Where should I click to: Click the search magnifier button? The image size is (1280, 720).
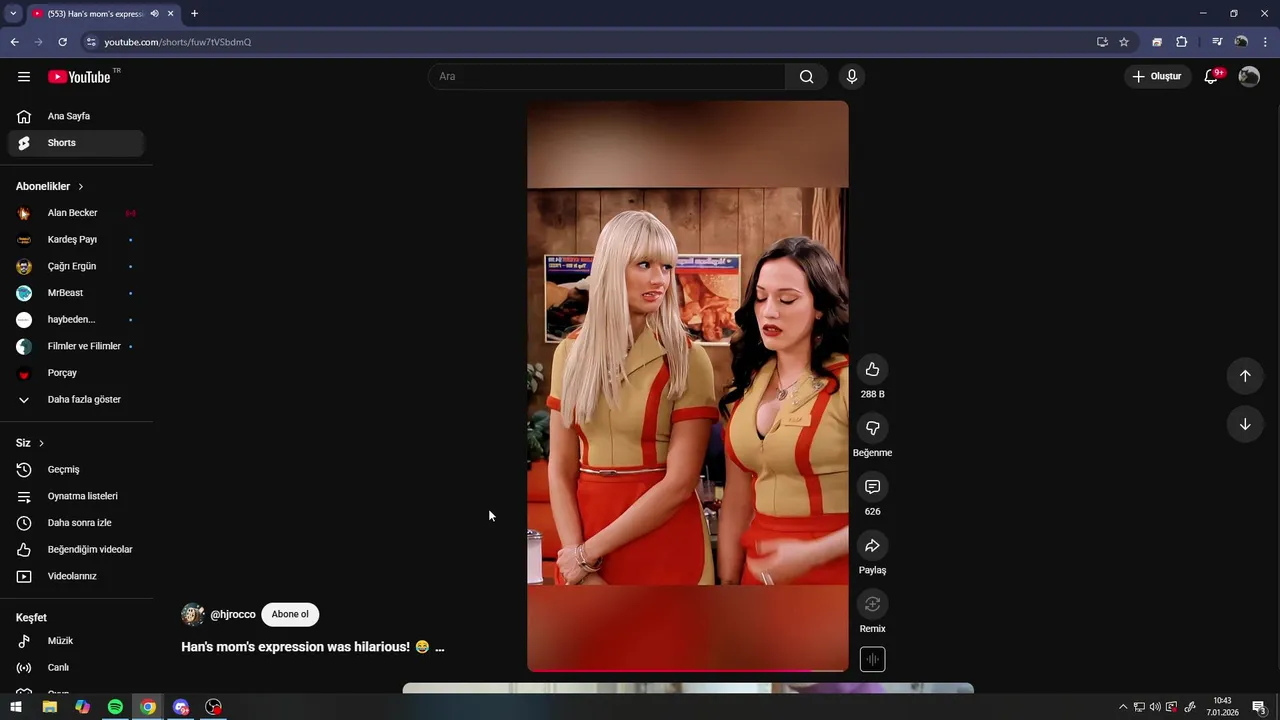[x=806, y=77]
